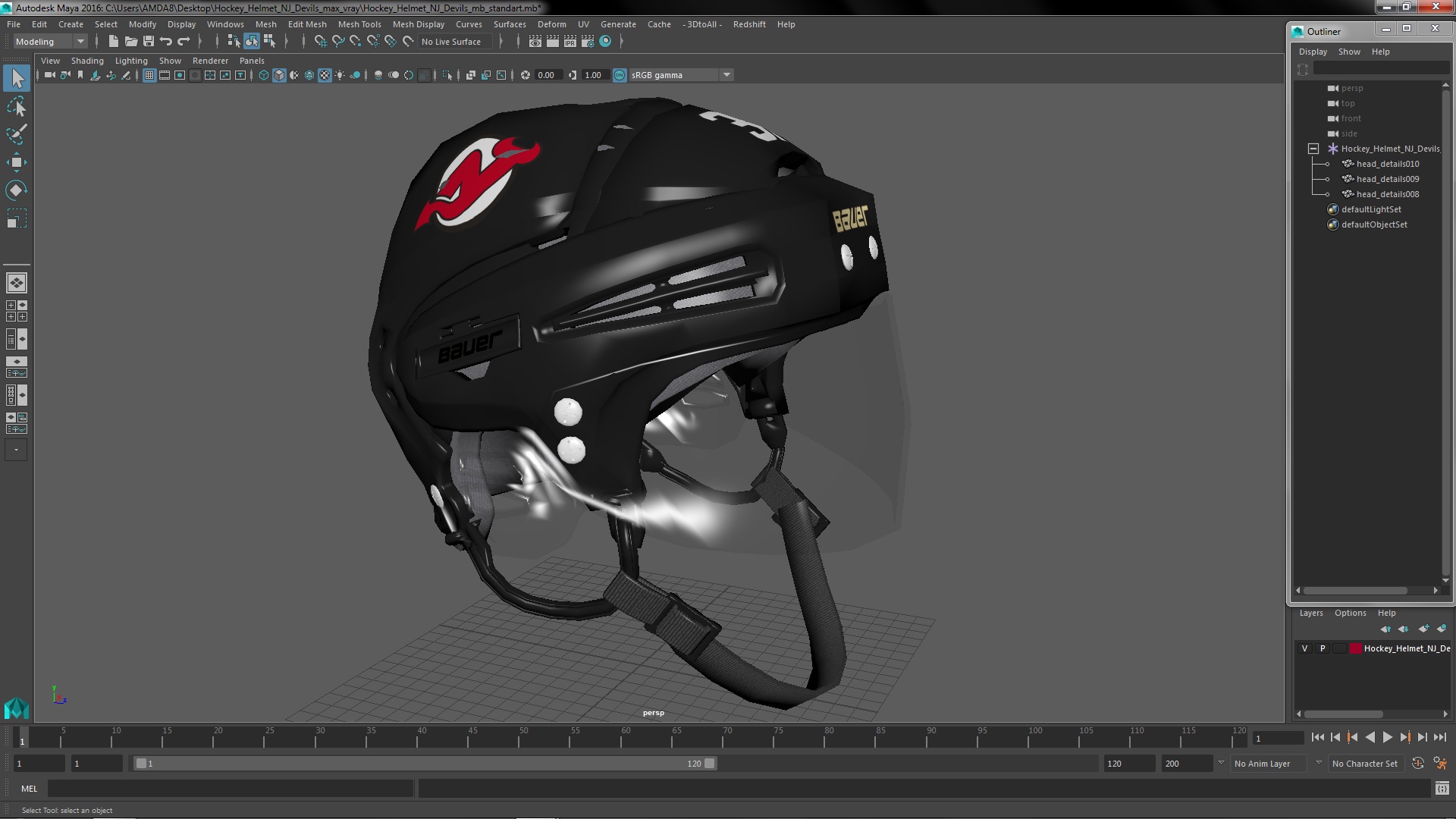Image resolution: width=1456 pixels, height=819 pixels.
Task: Open the Redshift menu
Action: point(749,24)
